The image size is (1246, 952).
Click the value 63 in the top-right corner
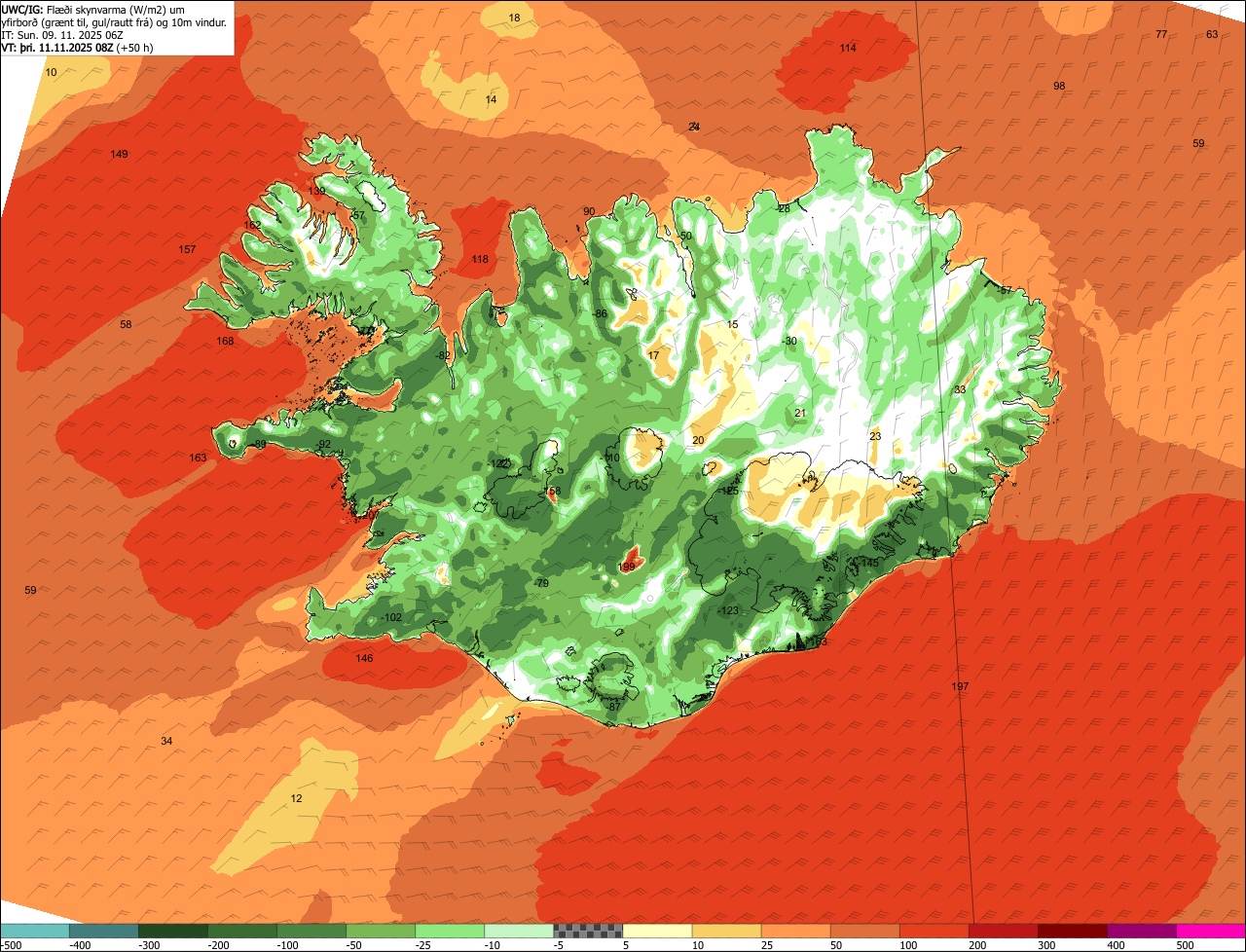point(1212,34)
